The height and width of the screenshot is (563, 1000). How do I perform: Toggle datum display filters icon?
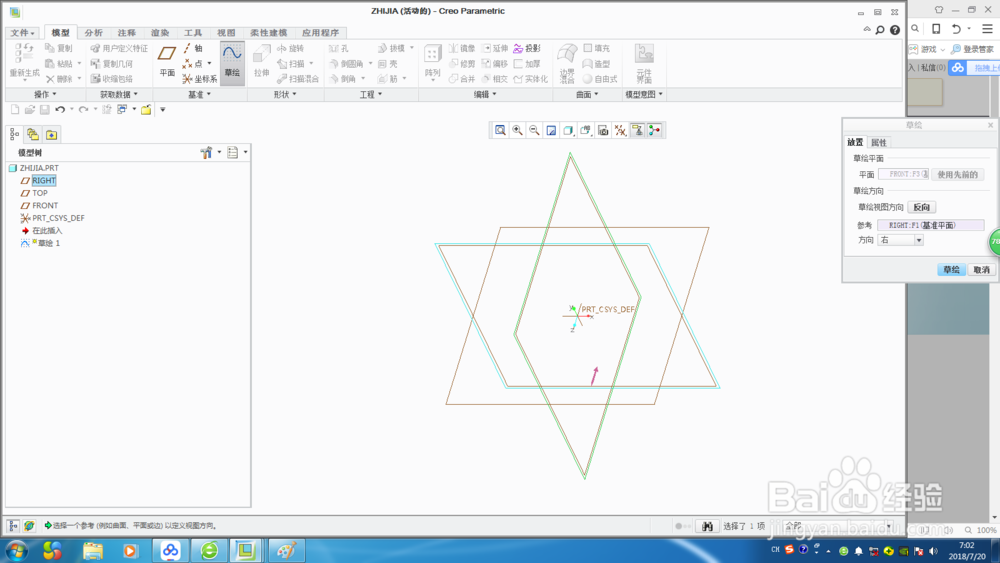[x=620, y=130]
